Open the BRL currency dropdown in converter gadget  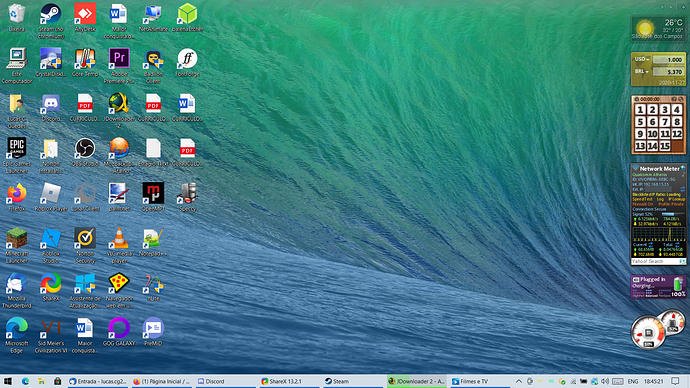tap(642, 71)
